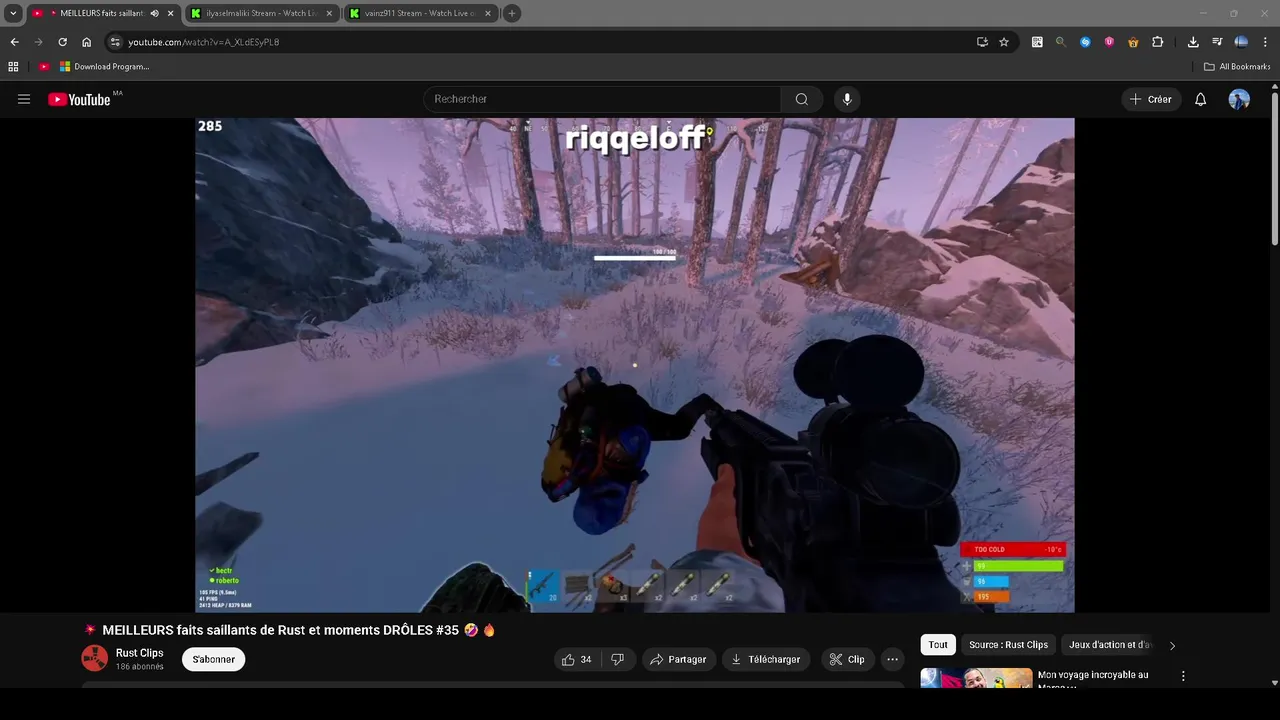Click the video player to pause
Screen dimensions: 1280x720
click(x=635, y=365)
